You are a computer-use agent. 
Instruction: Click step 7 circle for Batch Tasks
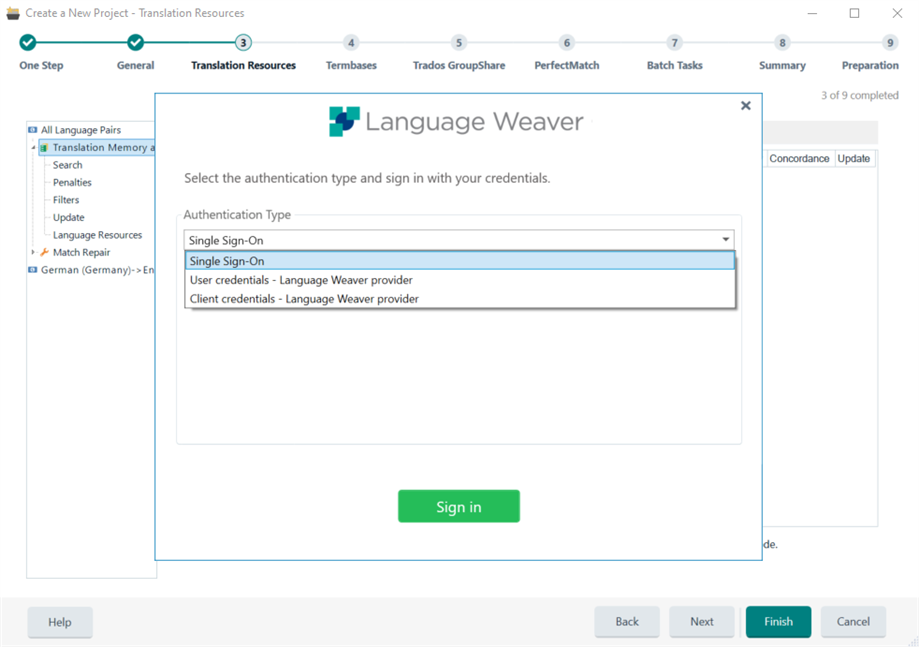coord(675,42)
